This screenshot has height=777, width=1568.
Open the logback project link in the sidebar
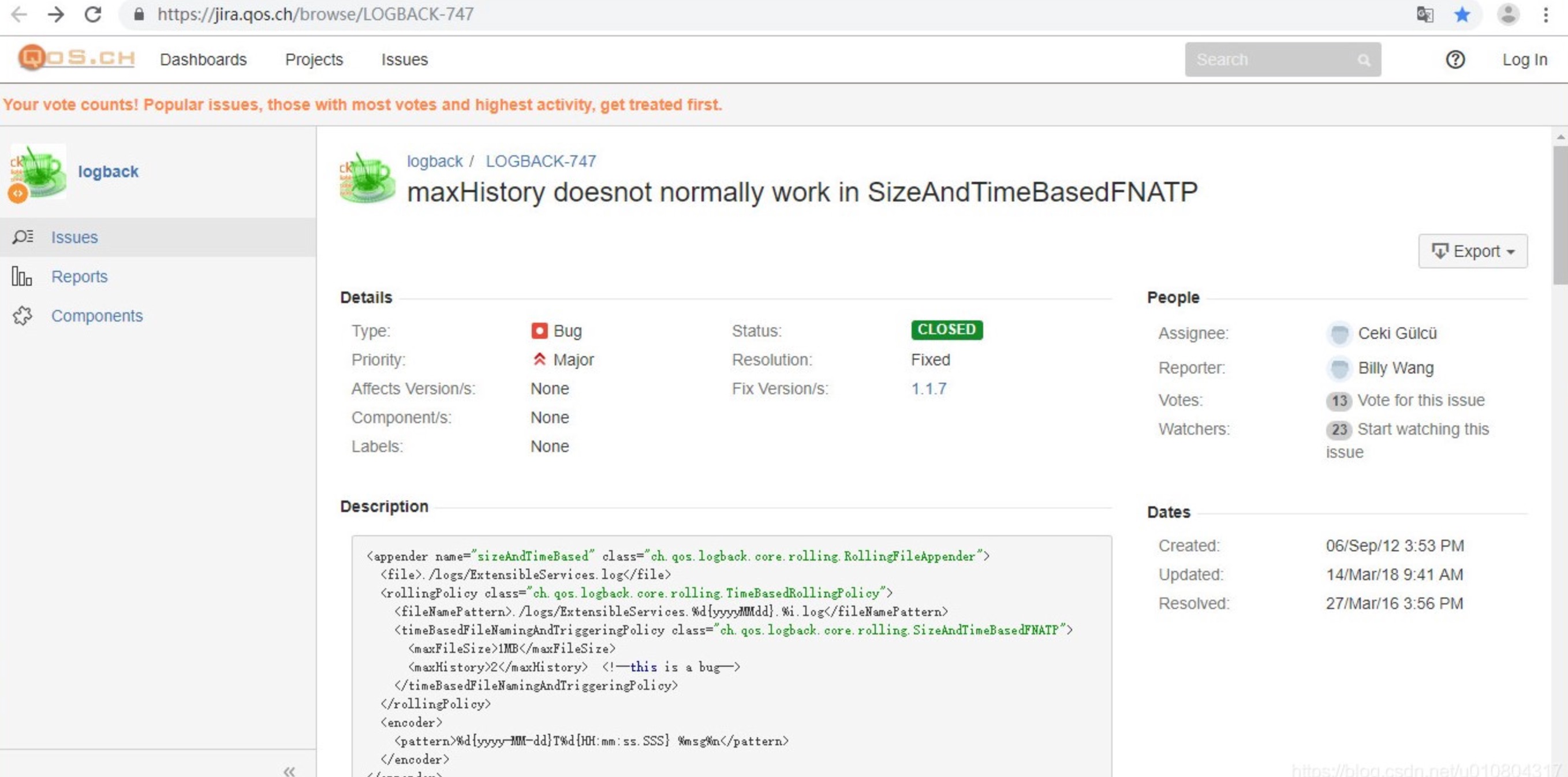pos(108,171)
